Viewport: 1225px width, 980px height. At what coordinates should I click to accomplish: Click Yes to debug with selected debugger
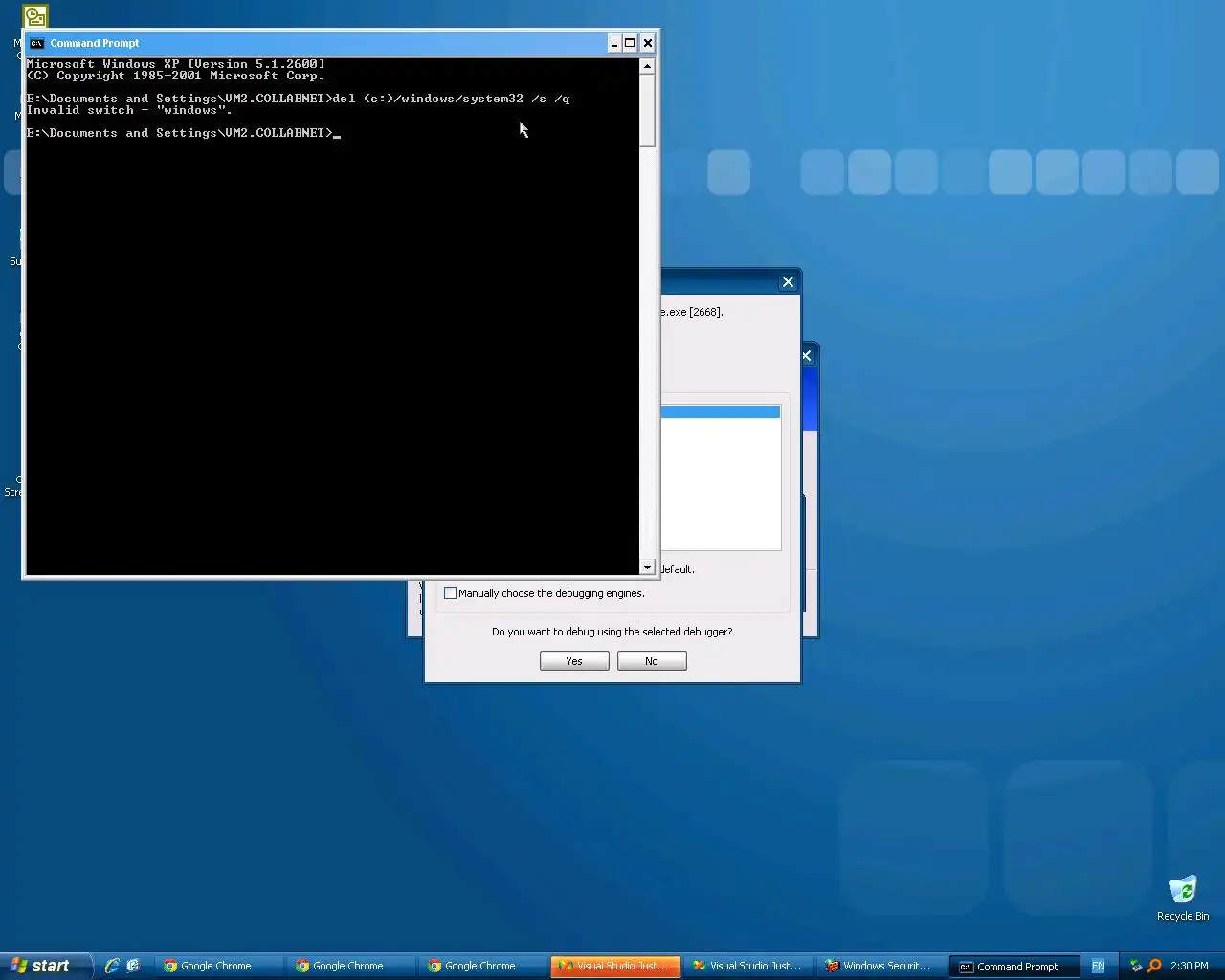574,661
